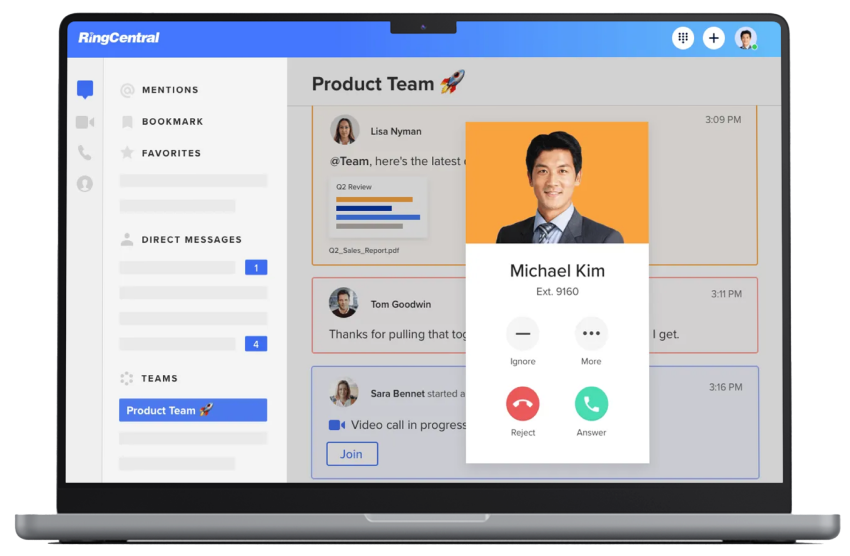
Task: Click the plus icon in top header
Action: coord(713,38)
